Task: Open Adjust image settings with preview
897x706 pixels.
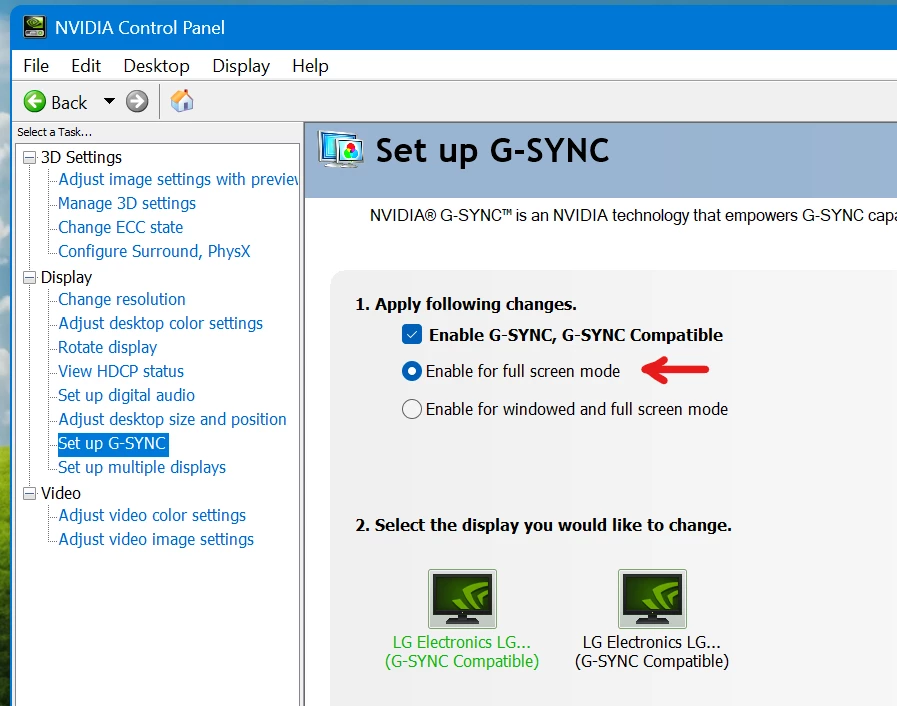Action: 178,179
